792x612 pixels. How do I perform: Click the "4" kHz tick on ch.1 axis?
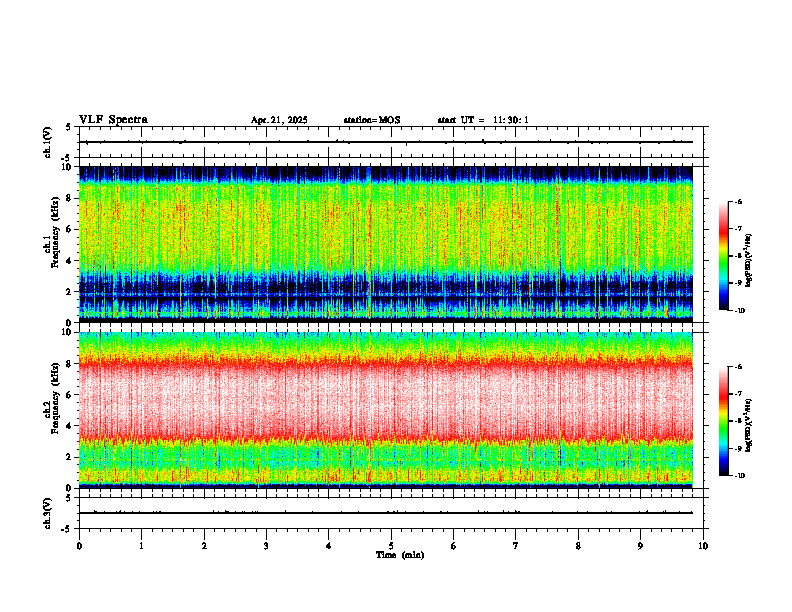(x=70, y=261)
